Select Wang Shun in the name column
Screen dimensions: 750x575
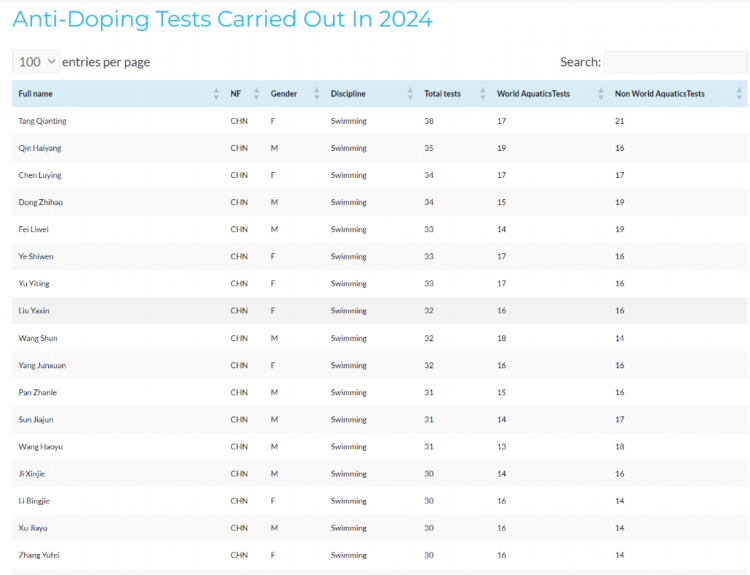(38, 338)
